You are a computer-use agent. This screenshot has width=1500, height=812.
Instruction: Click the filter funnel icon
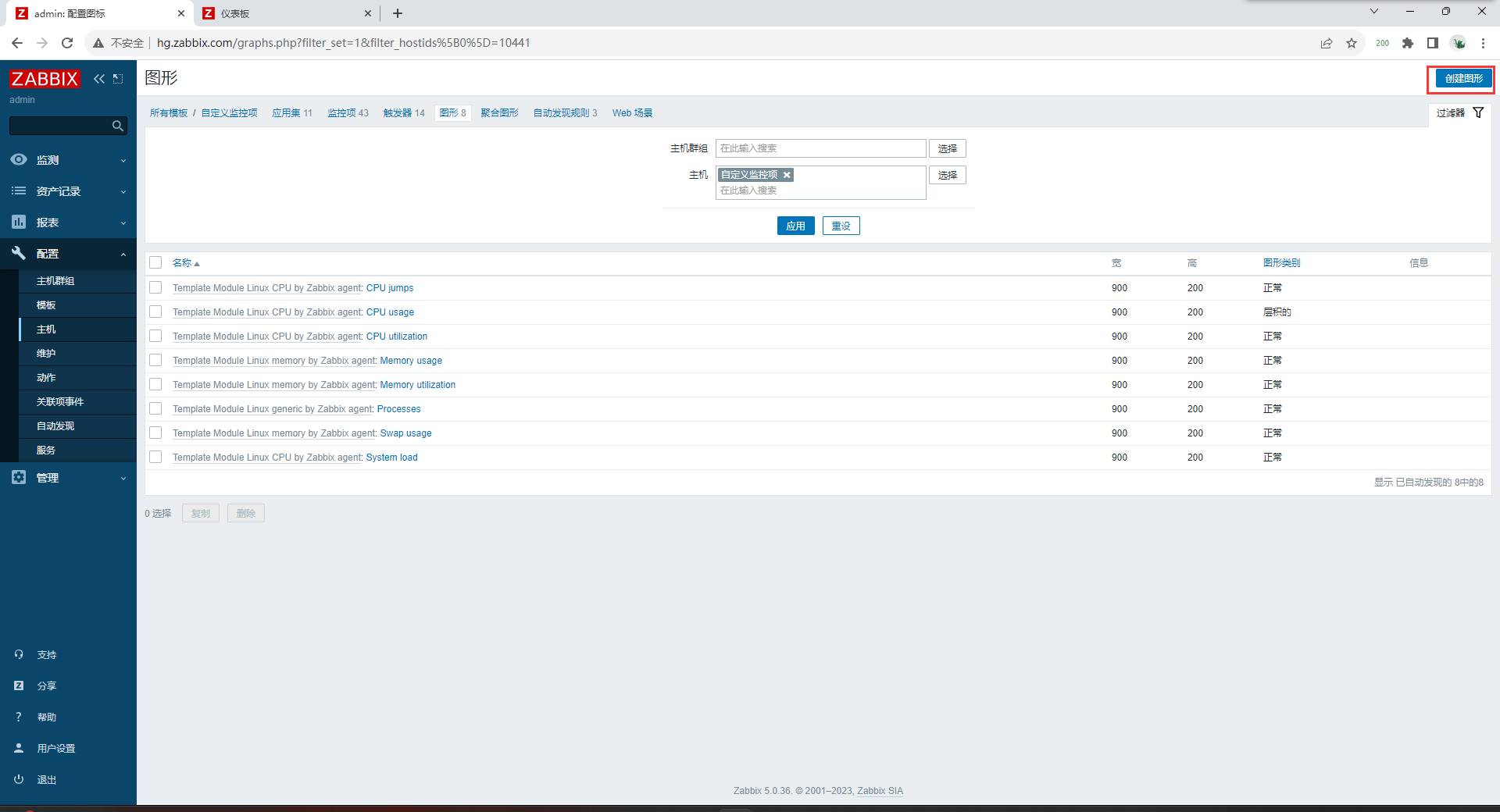click(1478, 112)
